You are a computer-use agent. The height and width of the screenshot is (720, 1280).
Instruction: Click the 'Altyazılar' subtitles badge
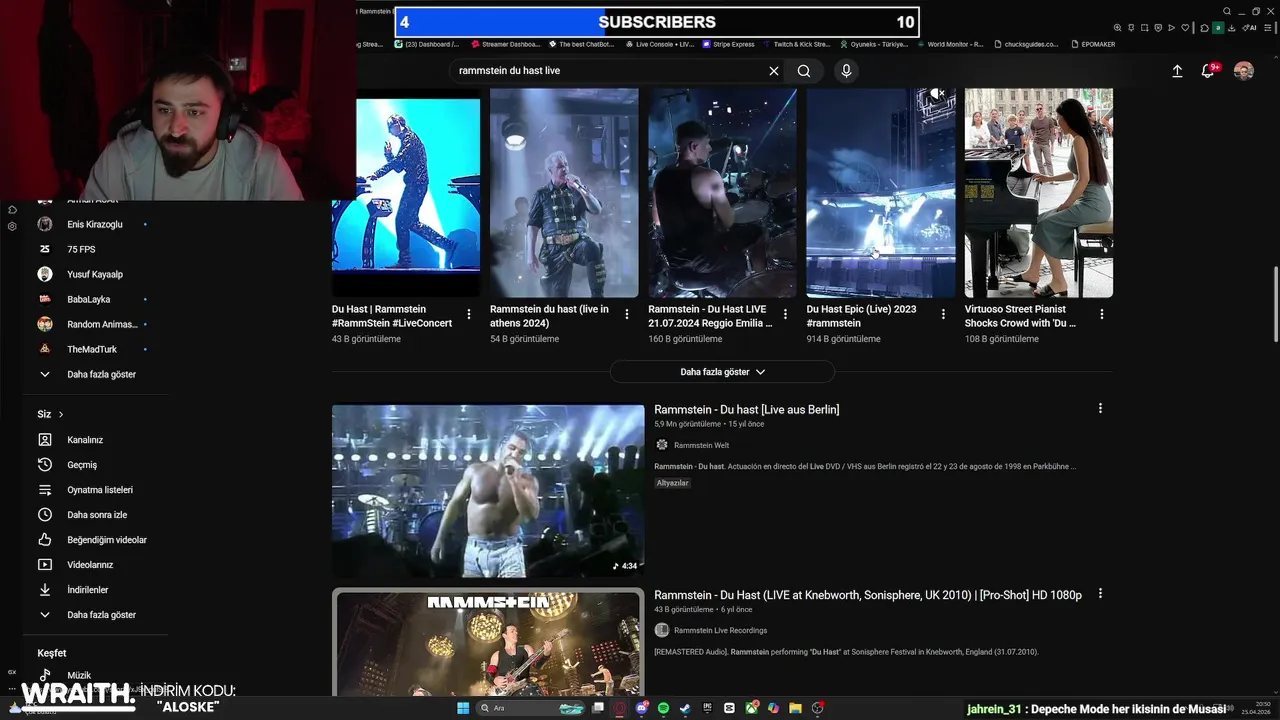673,483
